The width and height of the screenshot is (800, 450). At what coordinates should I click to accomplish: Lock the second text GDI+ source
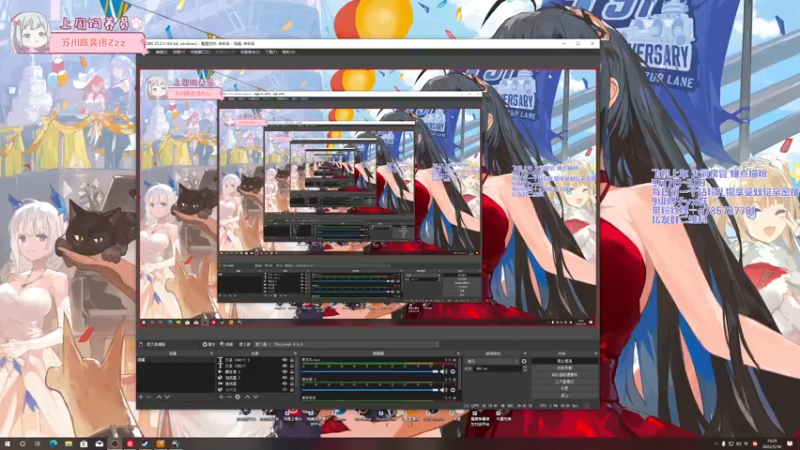click(292, 366)
